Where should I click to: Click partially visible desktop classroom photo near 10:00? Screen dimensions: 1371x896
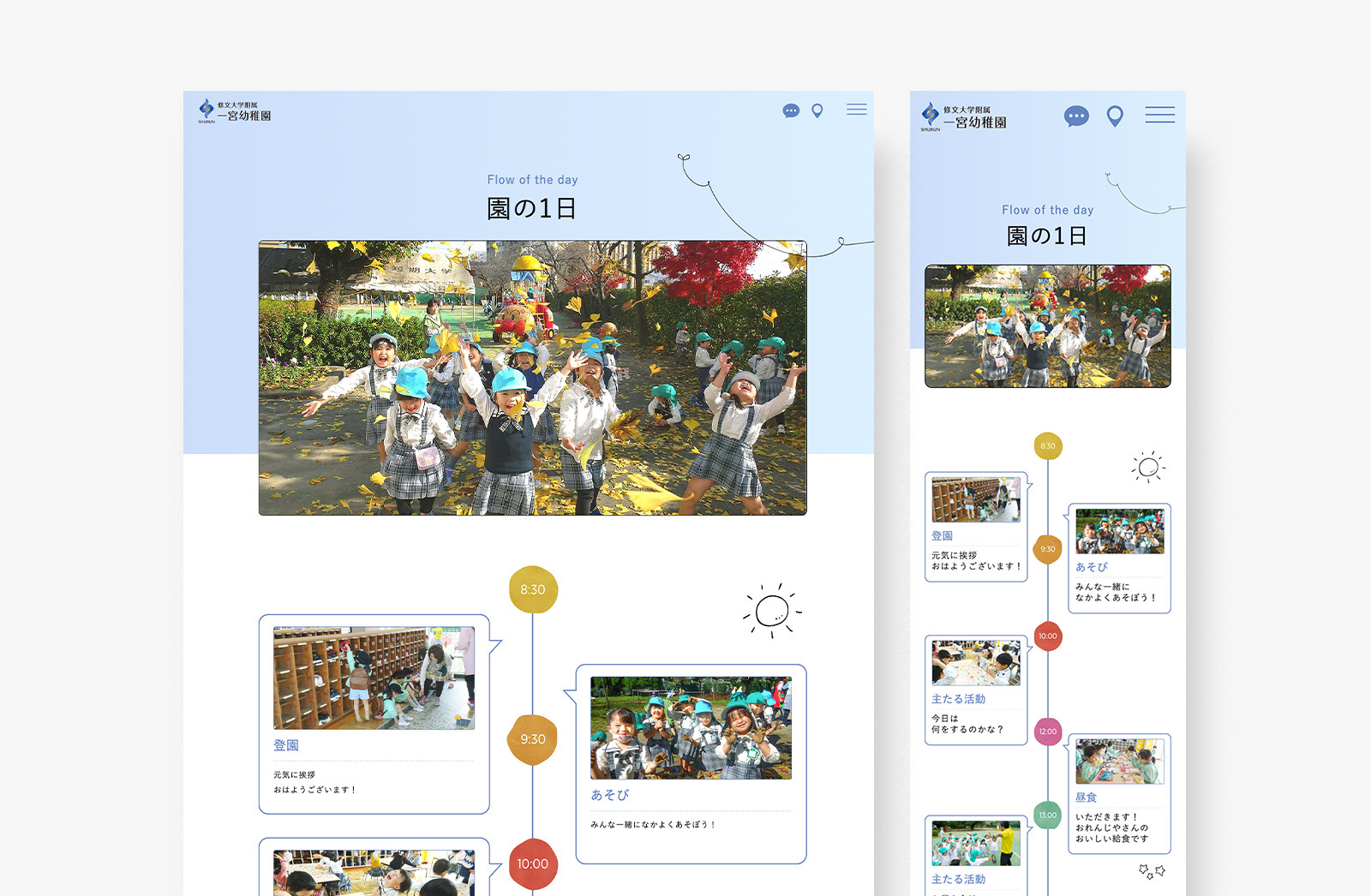(374, 873)
